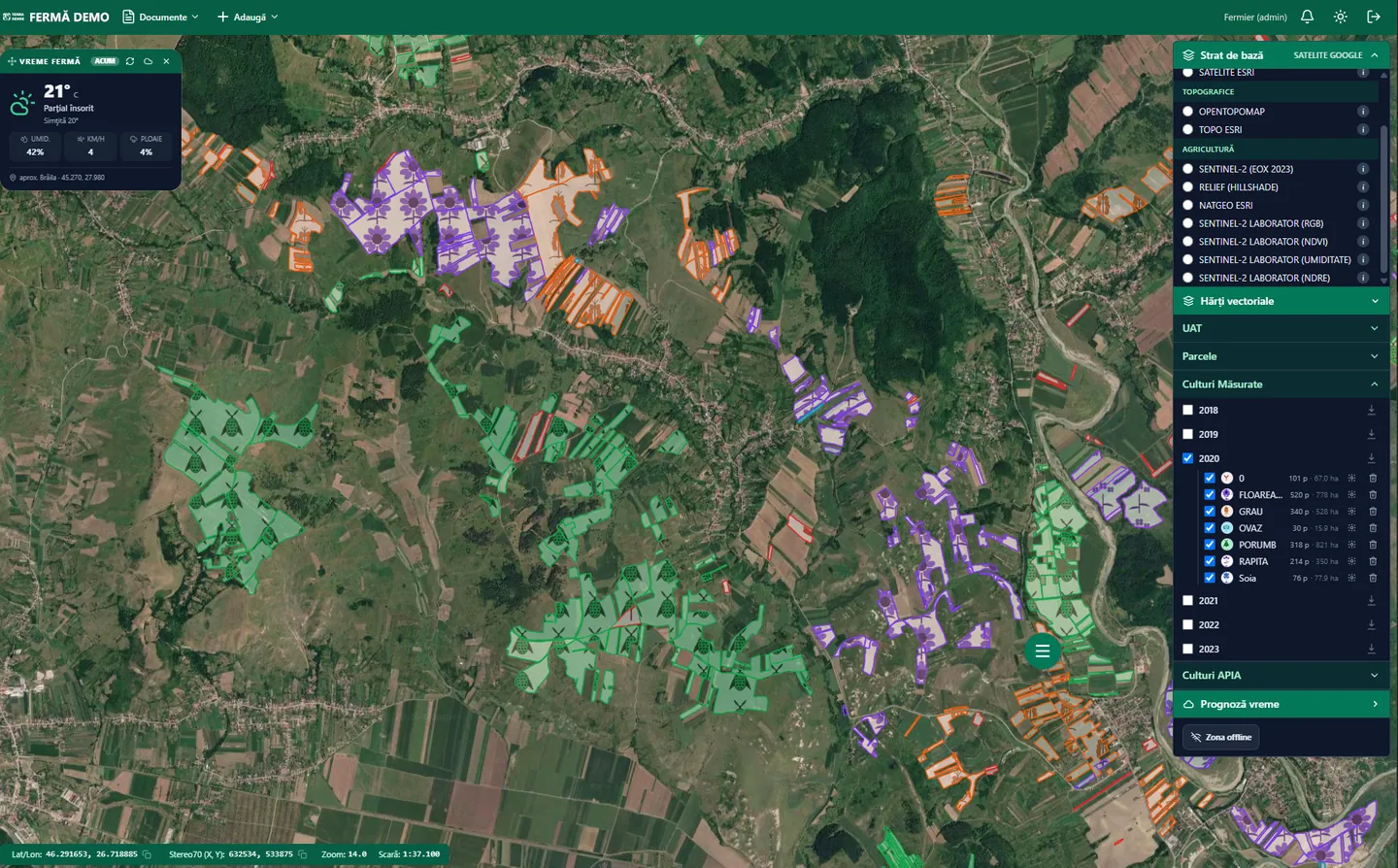Click the FERMĂ DEMO title
Image resolution: width=1398 pixels, height=868 pixels.
69,17
